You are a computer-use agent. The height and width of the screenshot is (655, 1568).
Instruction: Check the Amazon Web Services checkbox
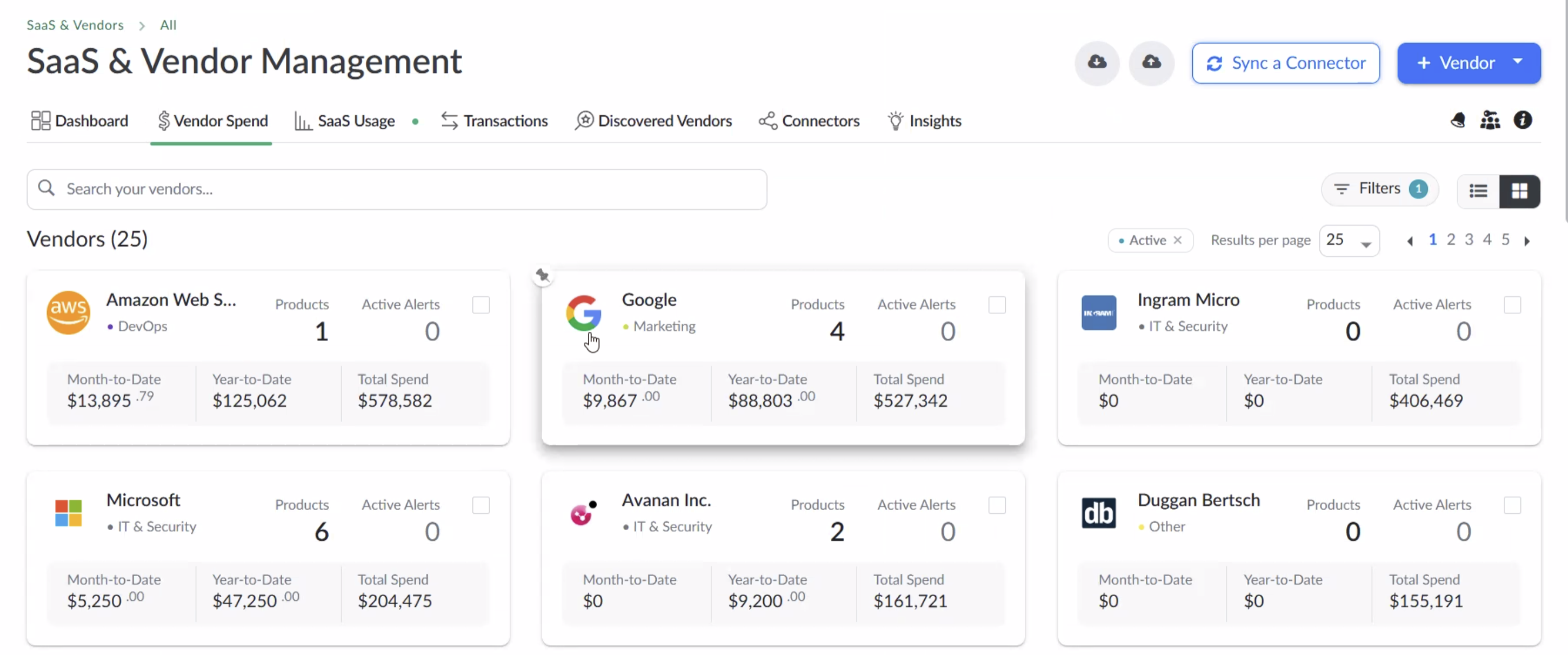coord(481,304)
